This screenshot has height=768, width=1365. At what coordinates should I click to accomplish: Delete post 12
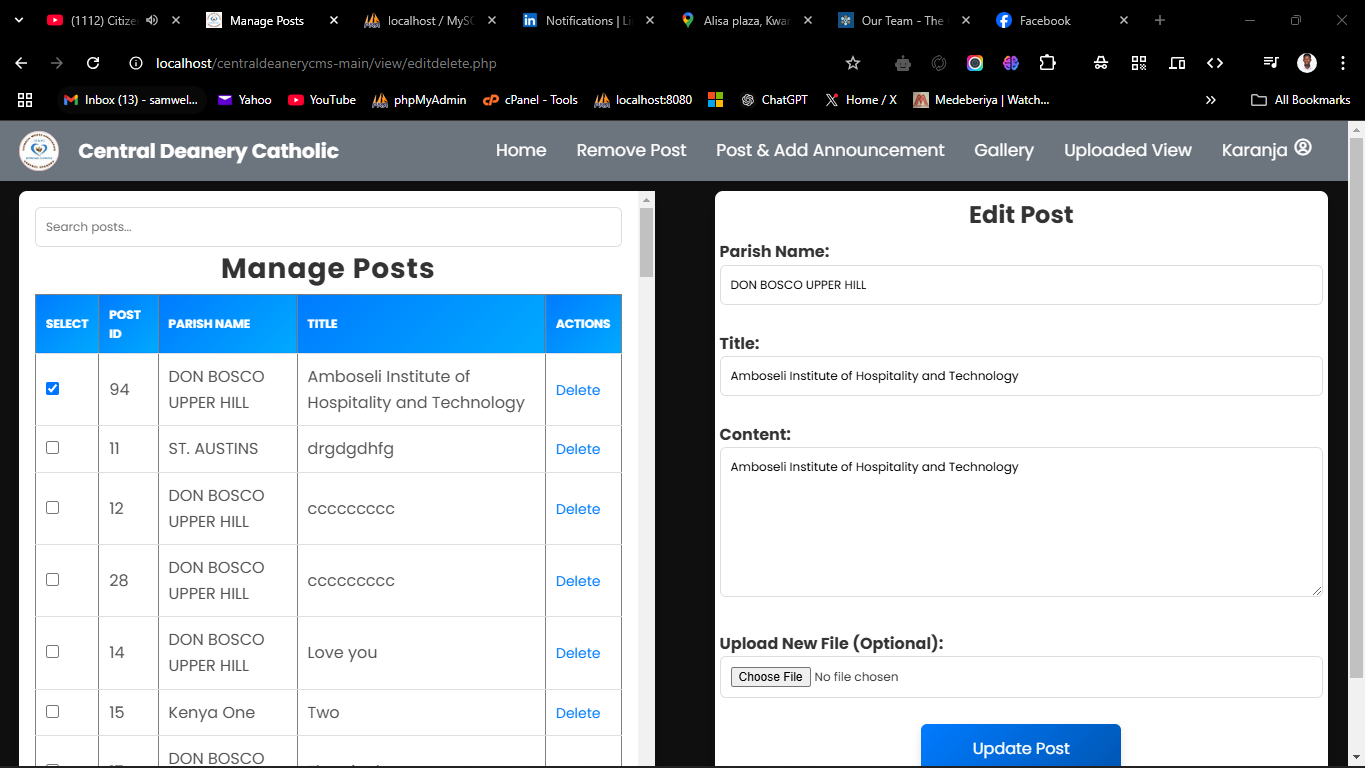pos(578,509)
